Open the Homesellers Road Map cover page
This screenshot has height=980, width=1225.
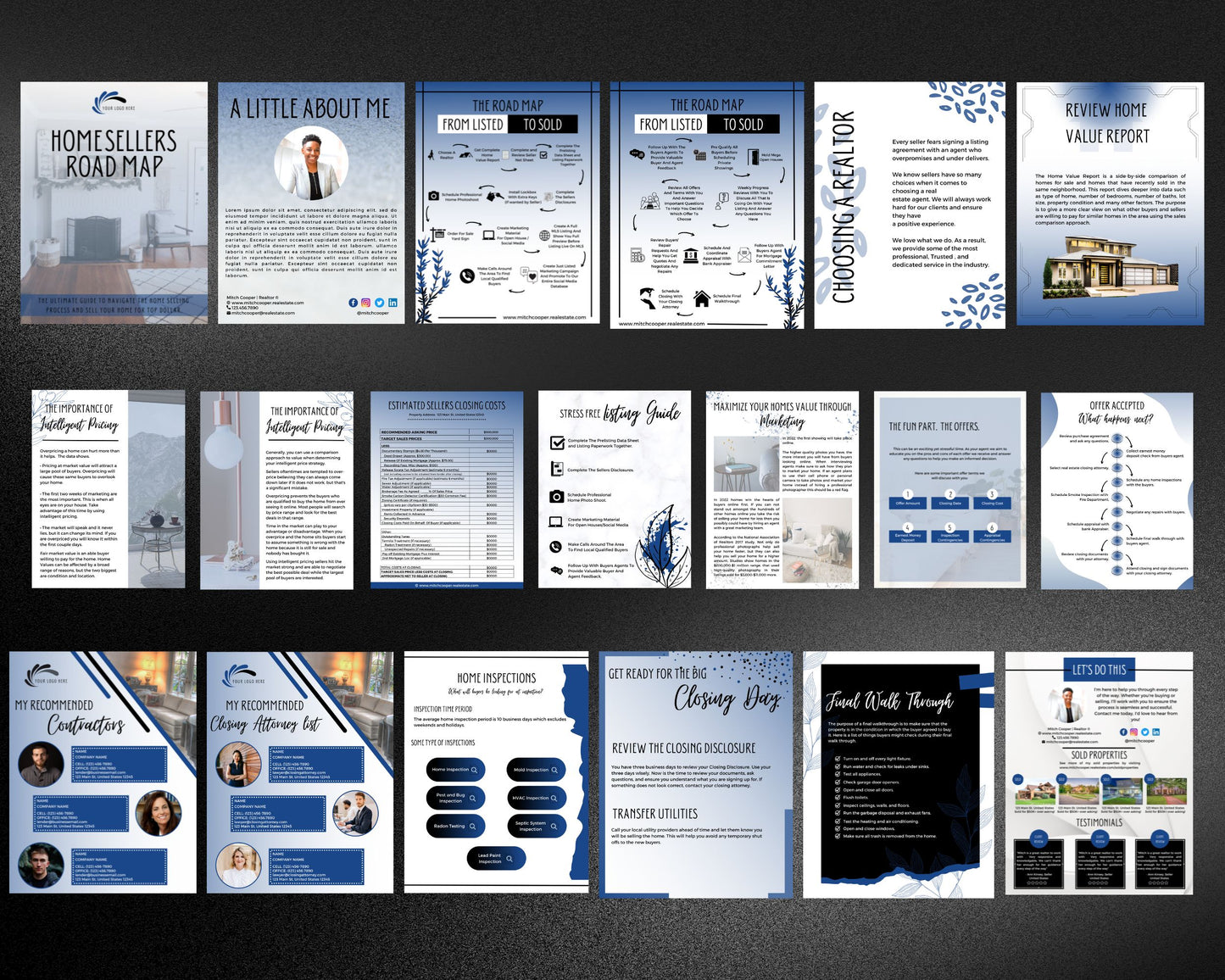pyautogui.click(x=114, y=203)
